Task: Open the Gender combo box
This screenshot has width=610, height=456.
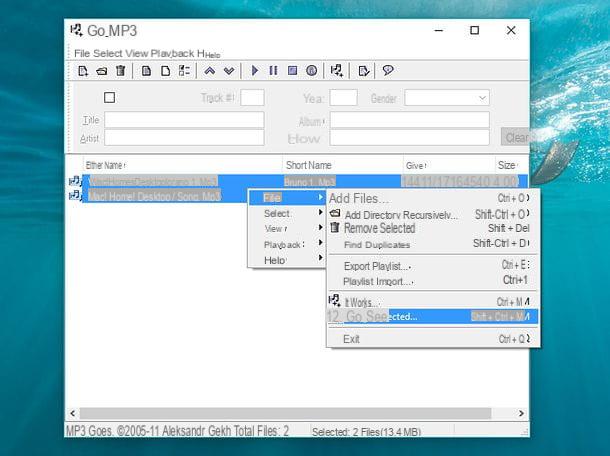Action: point(447,98)
